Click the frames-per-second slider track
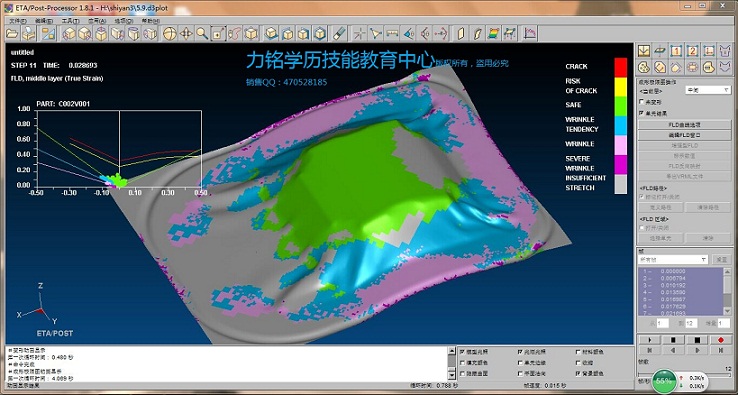This screenshot has width=738, height=395. click(684, 375)
